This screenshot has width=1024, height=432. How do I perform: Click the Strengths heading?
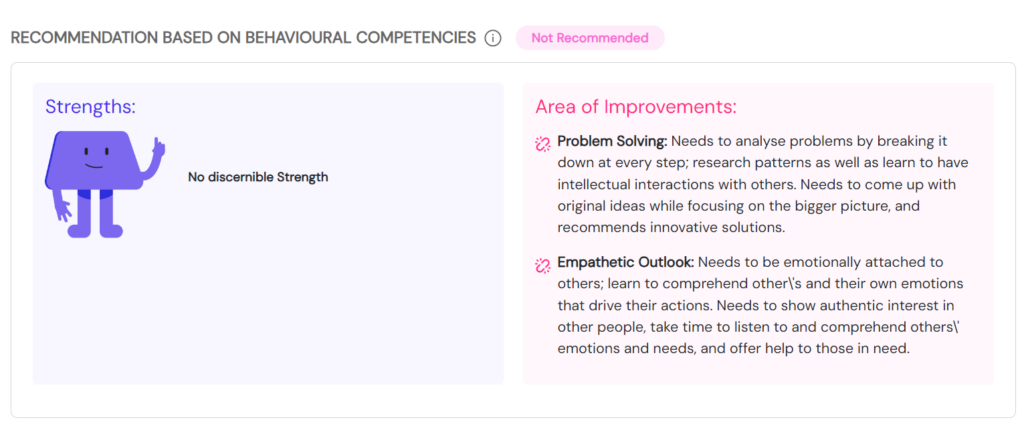tap(90, 107)
